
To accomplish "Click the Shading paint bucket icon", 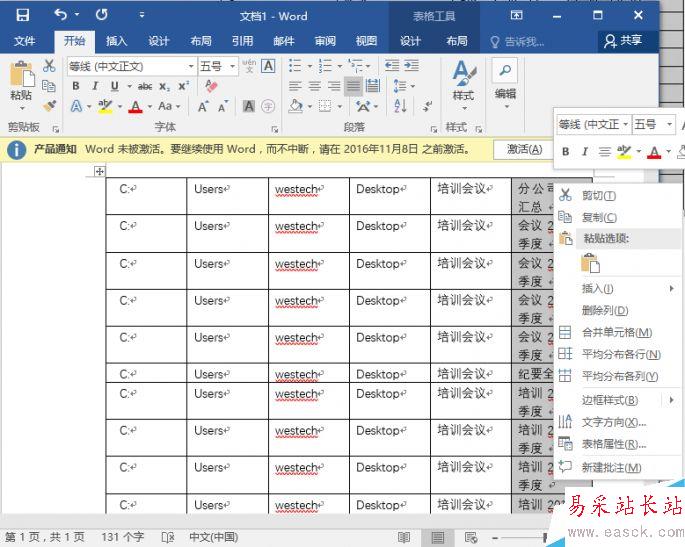I will point(296,106).
